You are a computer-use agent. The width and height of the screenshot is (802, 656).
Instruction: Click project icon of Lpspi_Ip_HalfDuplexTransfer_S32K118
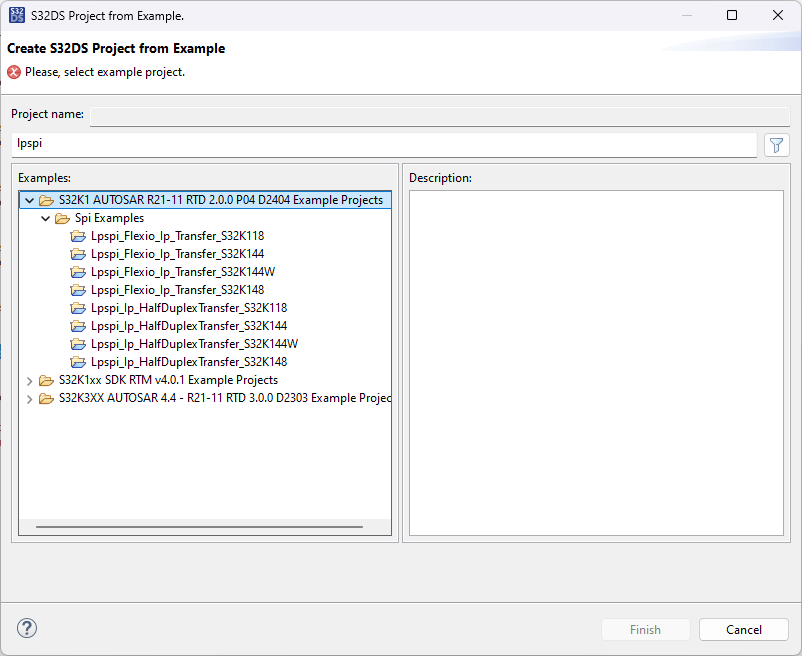click(x=78, y=308)
